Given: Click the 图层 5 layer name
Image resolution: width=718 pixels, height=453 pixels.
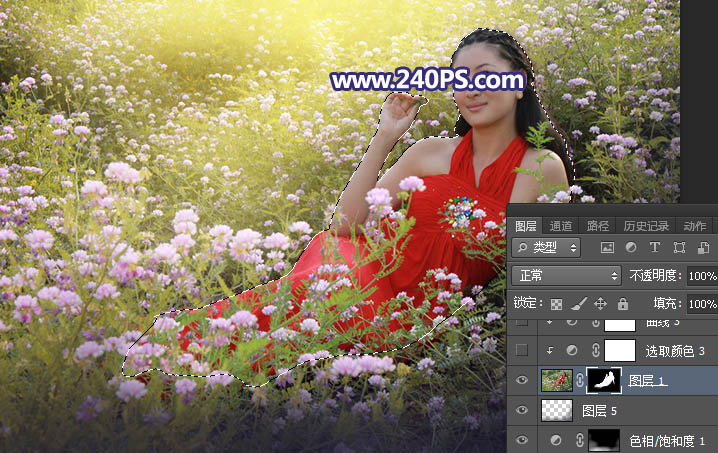Looking at the screenshot, I should click(x=599, y=410).
